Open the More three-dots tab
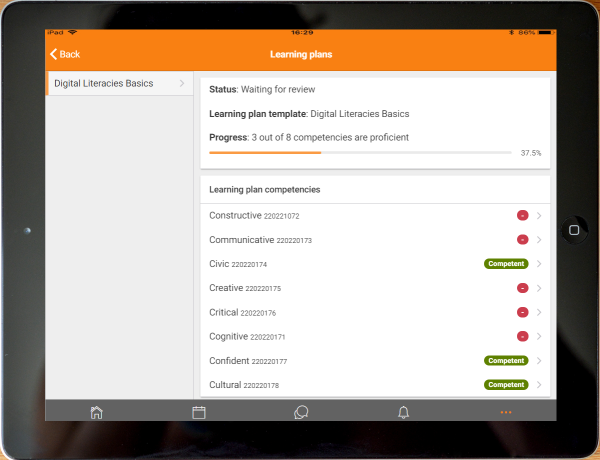600x460 pixels. click(x=506, y=412)
